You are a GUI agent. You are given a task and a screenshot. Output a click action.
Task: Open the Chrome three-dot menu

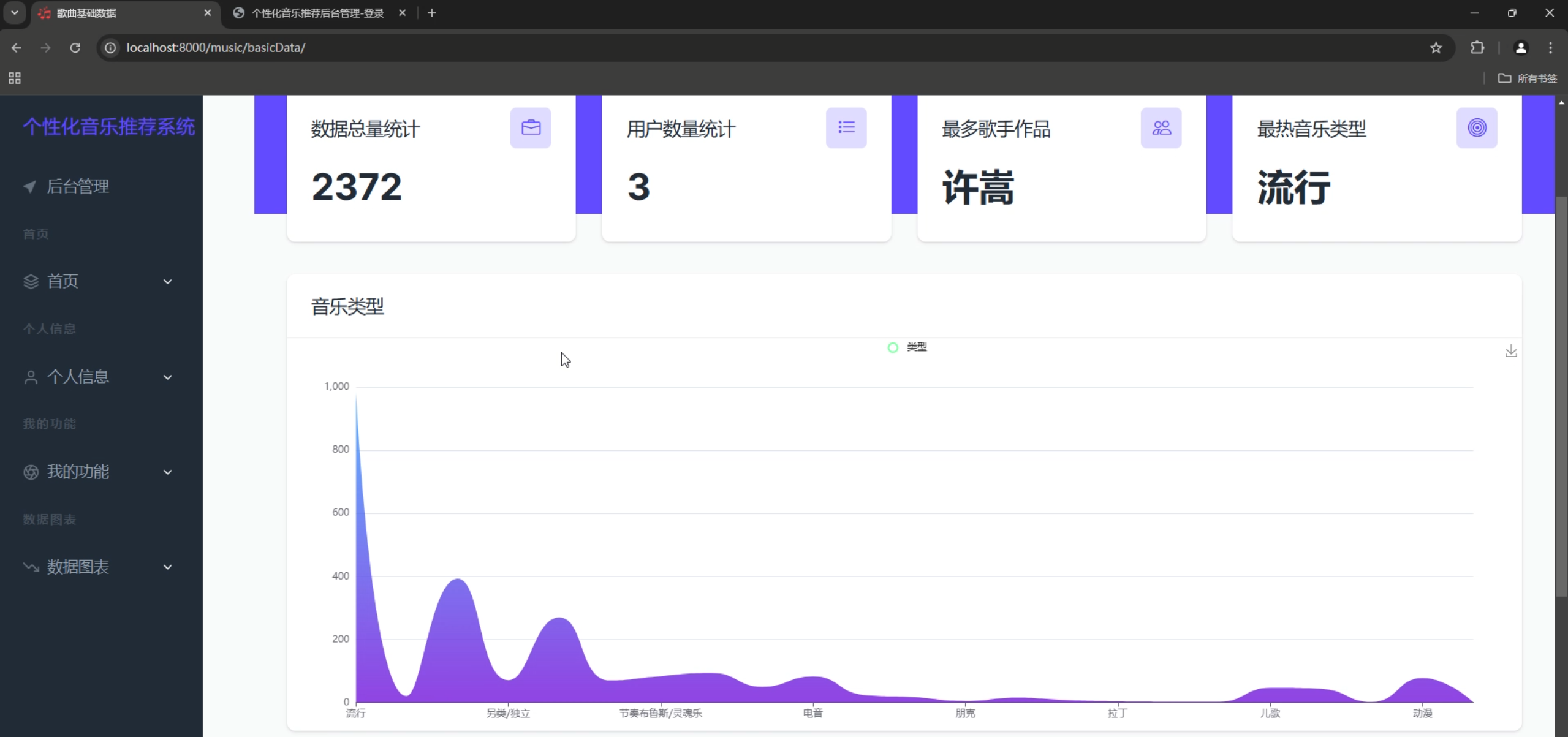tap(1551, 48)
